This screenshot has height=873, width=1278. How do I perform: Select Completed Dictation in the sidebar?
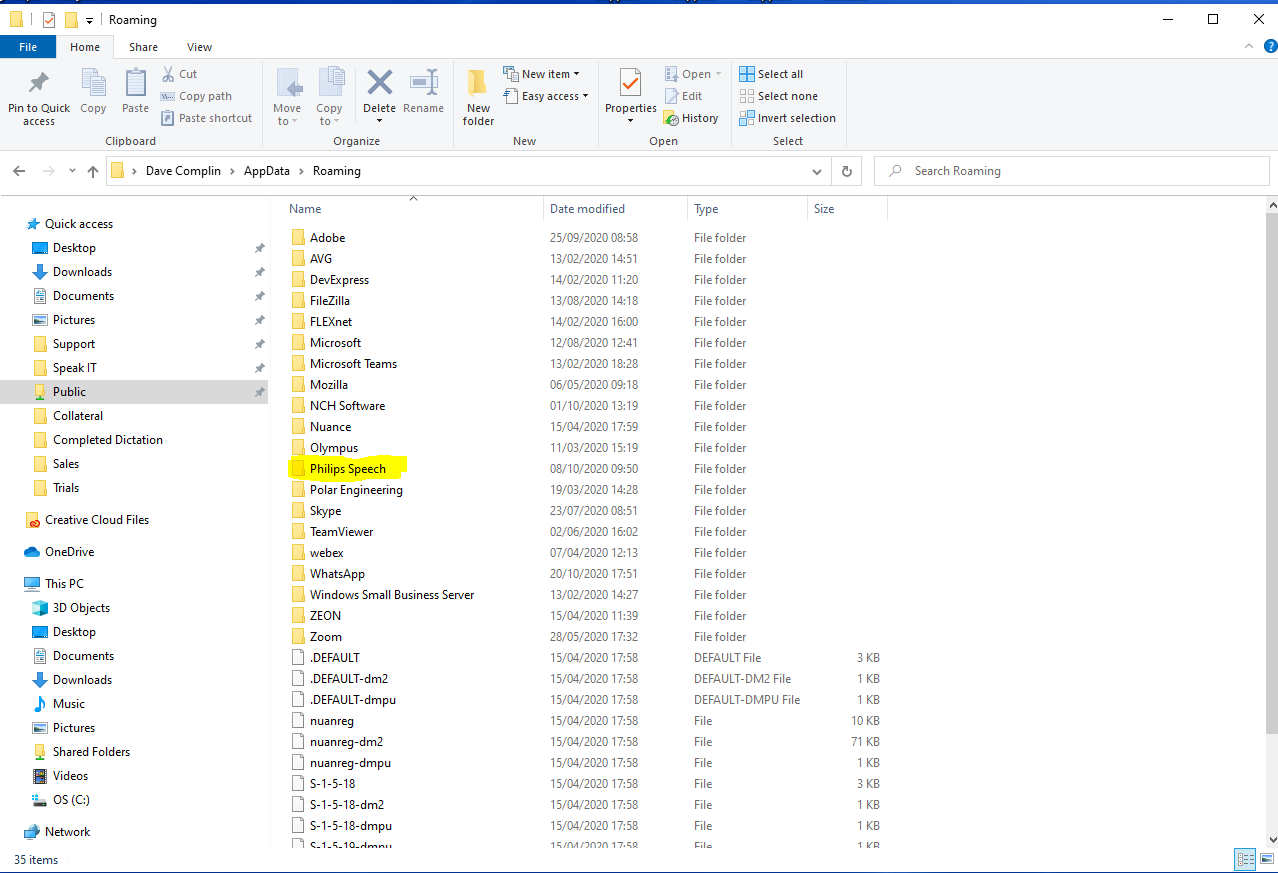click(x=107, y=440)
